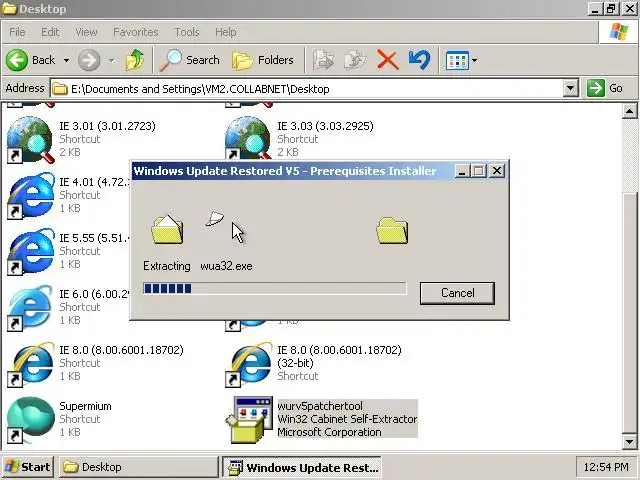
Task: Click the red Delete X icon
Action: point(387,60)
